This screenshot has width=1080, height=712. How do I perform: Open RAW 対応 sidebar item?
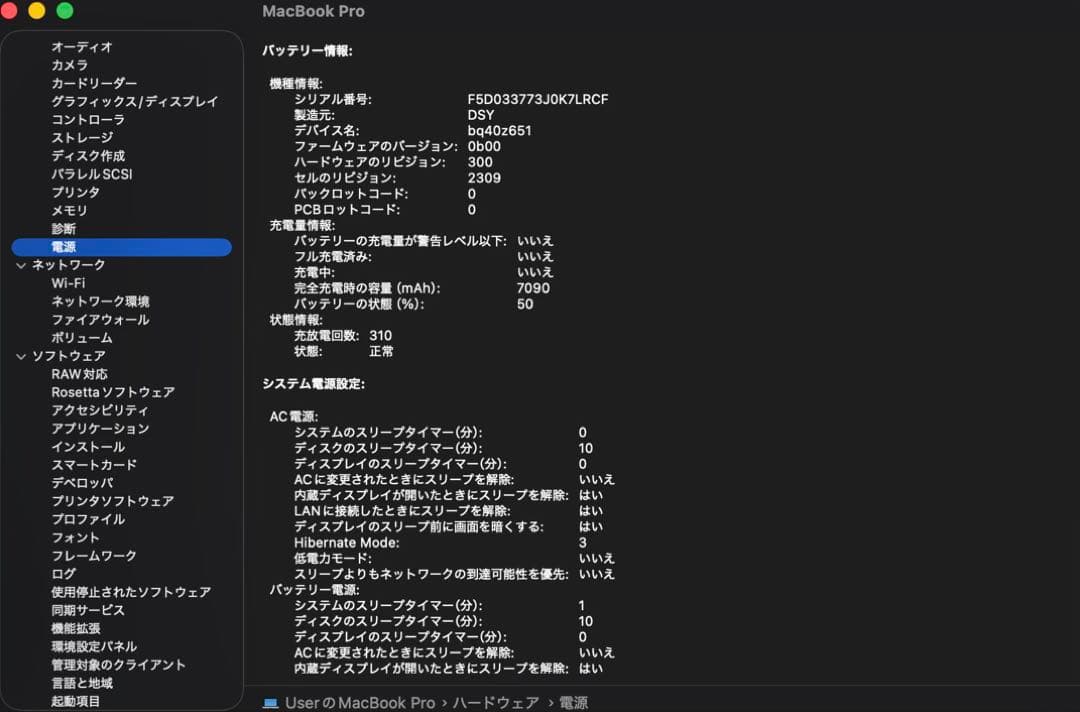(79, 374)
